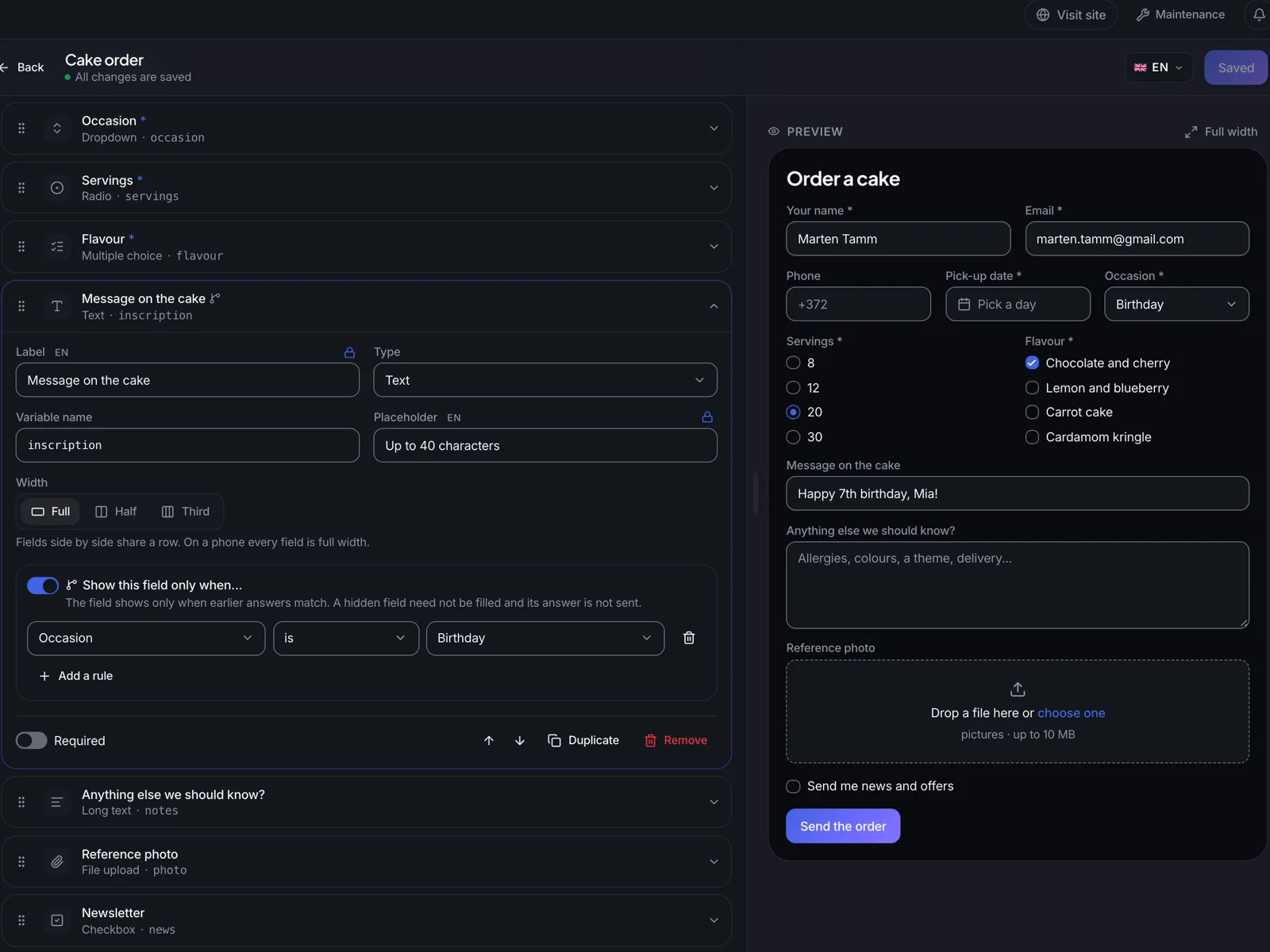The image size is (1270, 952).
Task: Grab the drag handle of Servings field
Action: point(21,188)
